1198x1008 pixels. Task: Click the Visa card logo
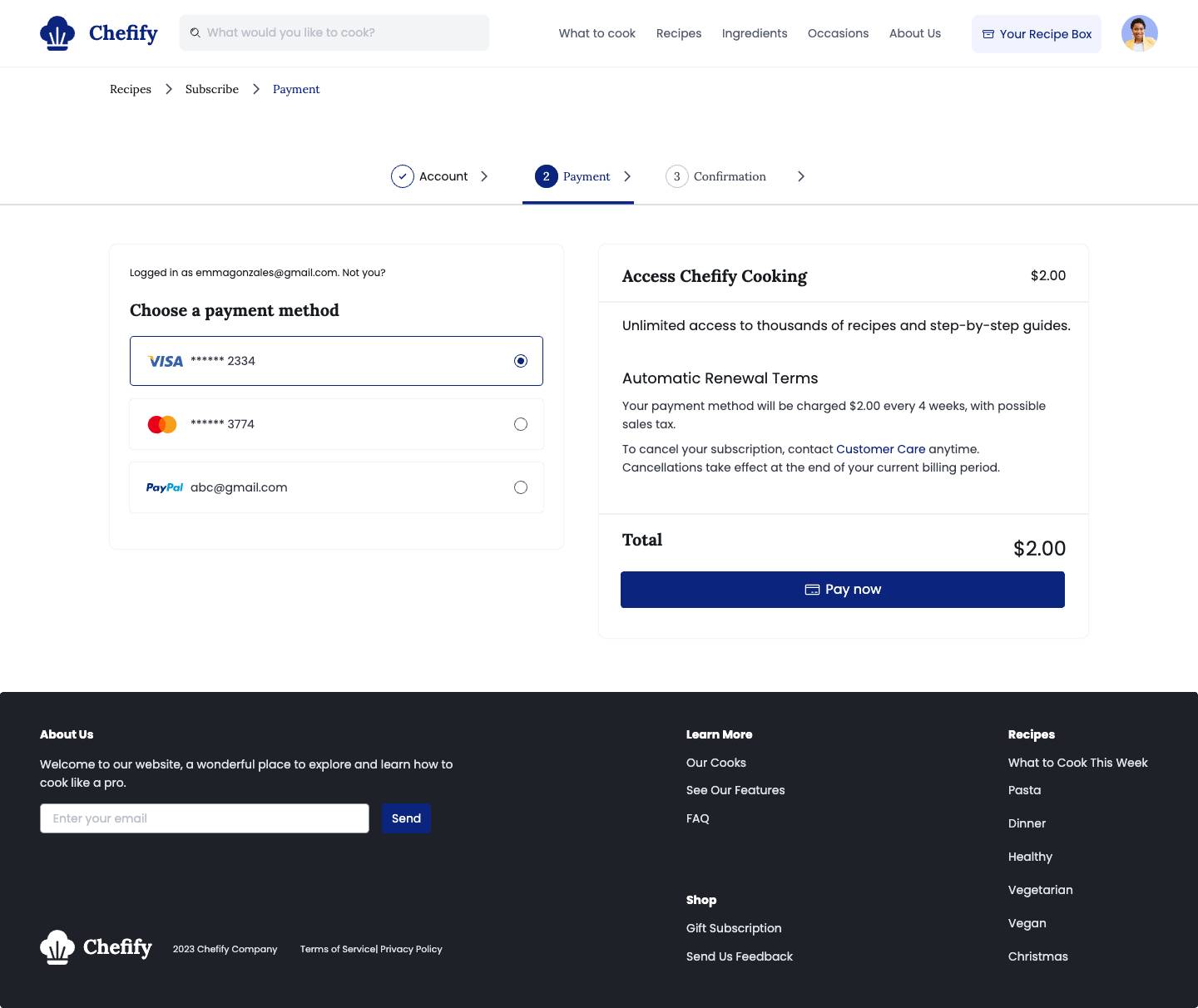click(x=165, y=361)
